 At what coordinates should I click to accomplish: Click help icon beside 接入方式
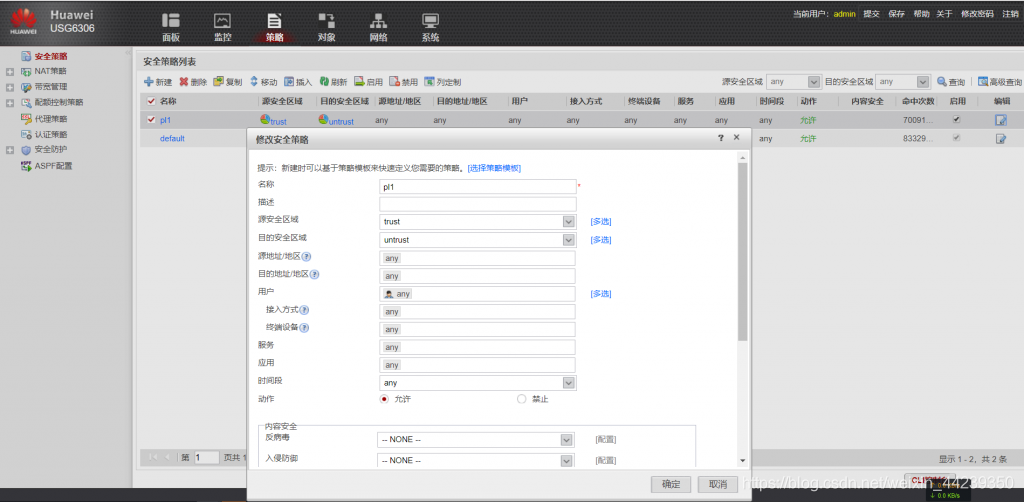[304, 311]
